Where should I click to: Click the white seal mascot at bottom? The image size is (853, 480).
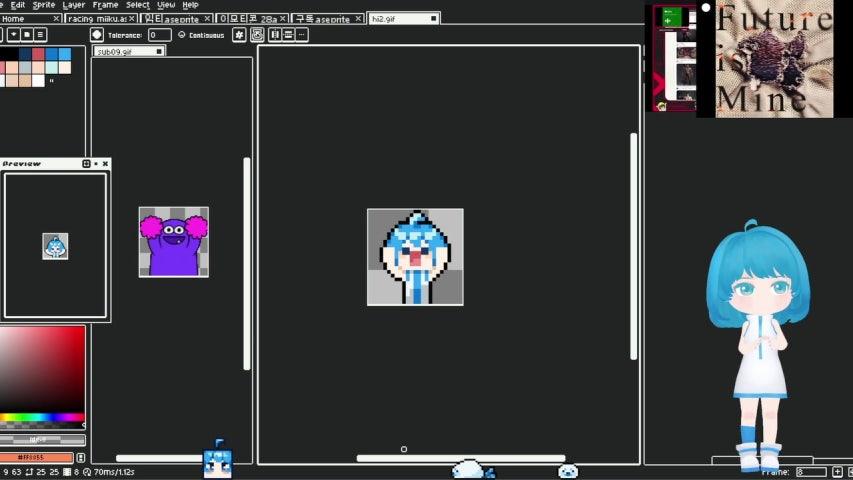(468, 469)
